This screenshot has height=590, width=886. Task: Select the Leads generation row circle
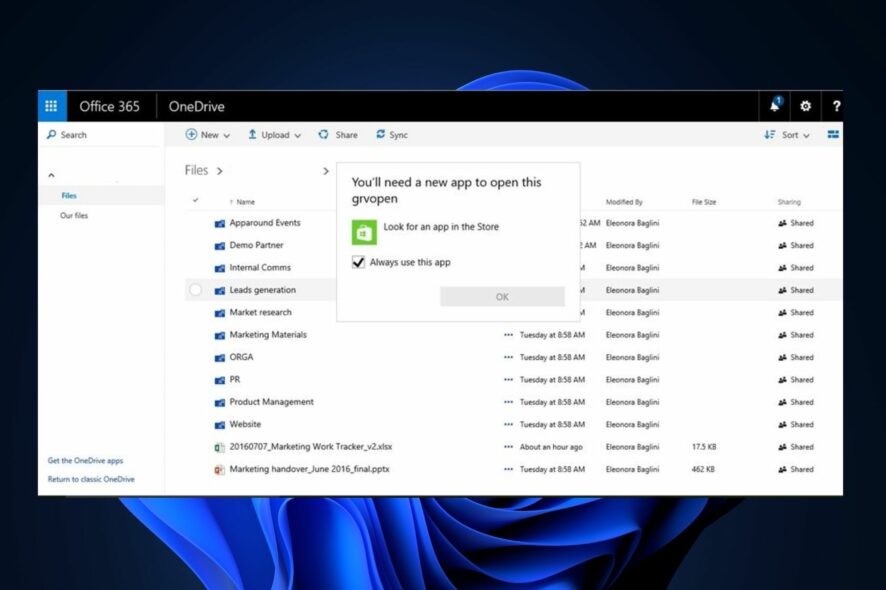[196, 290]
